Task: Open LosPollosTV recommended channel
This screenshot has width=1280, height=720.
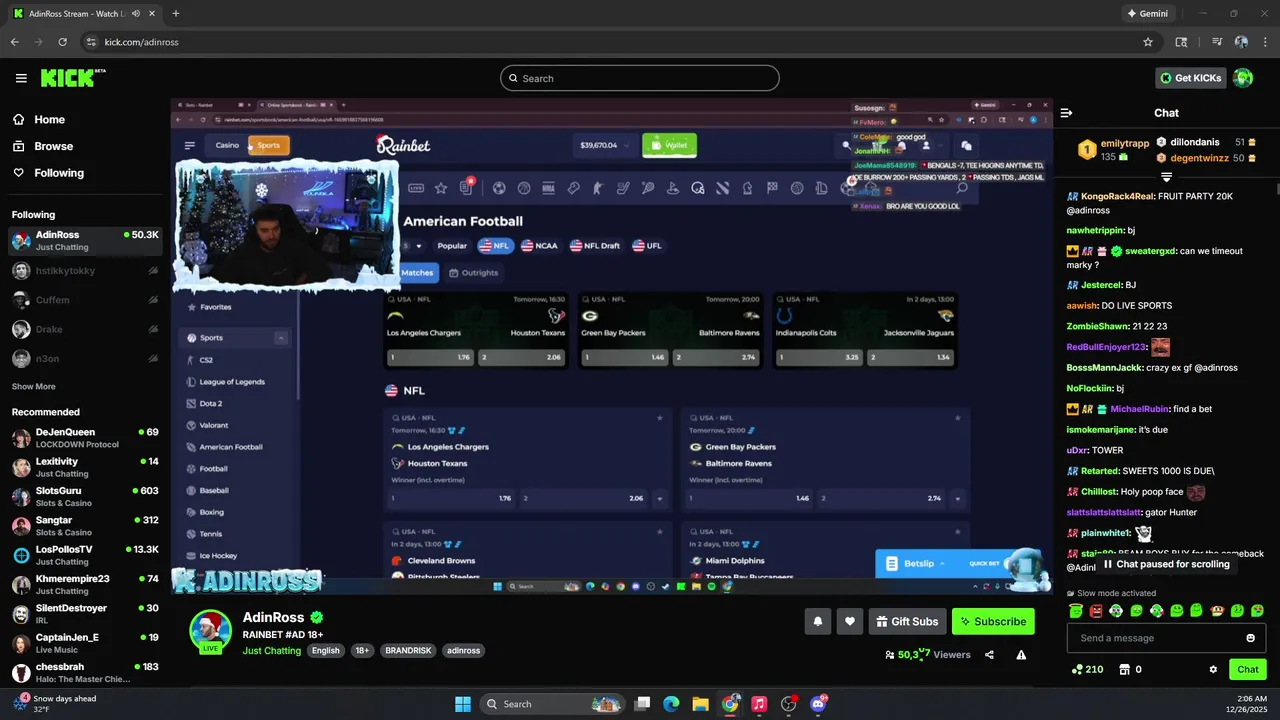Action: 84,555
